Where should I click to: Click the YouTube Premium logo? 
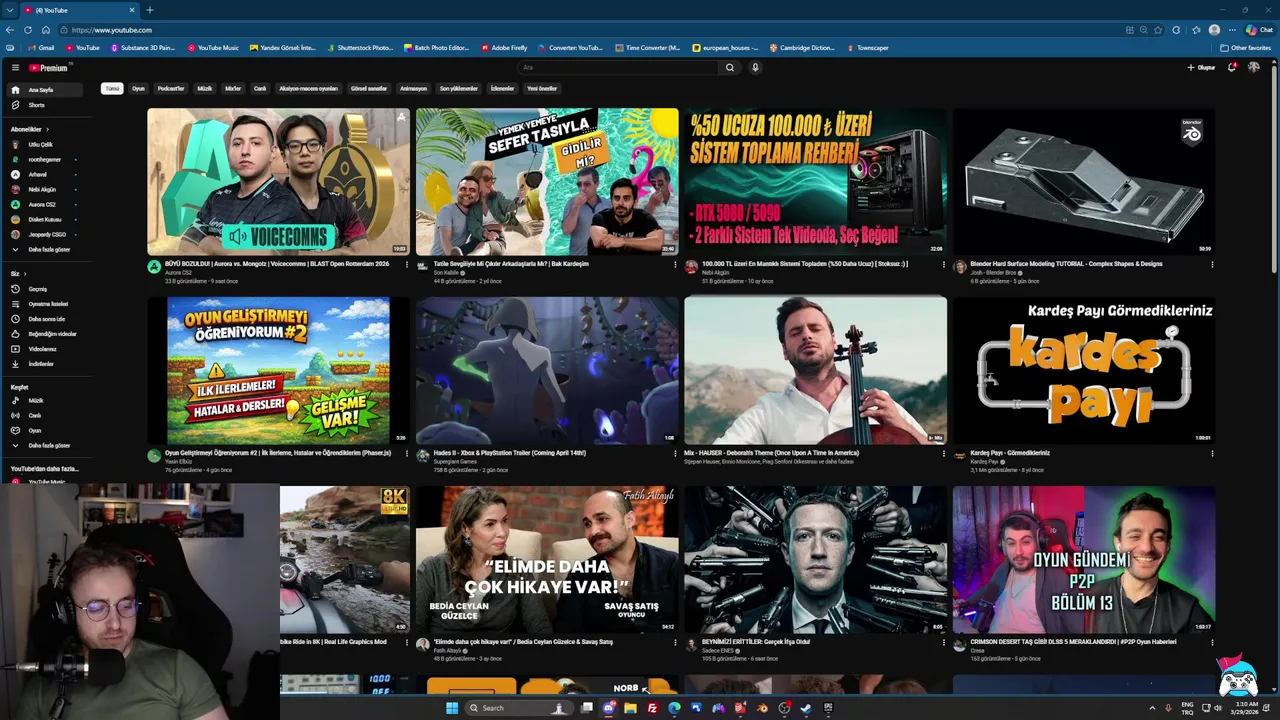(48, 68)
